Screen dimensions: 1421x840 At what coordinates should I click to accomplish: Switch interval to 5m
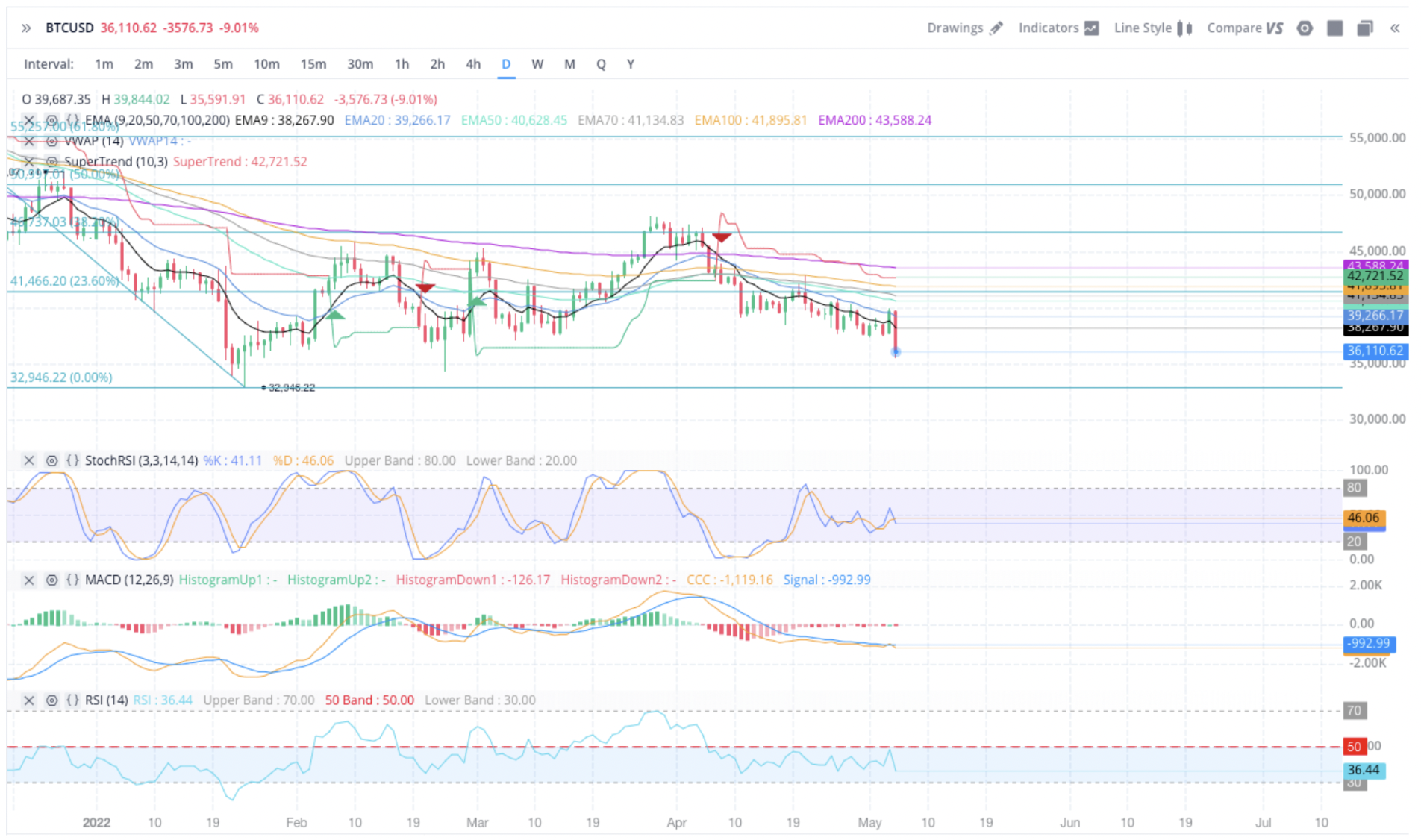coord(222,64)
